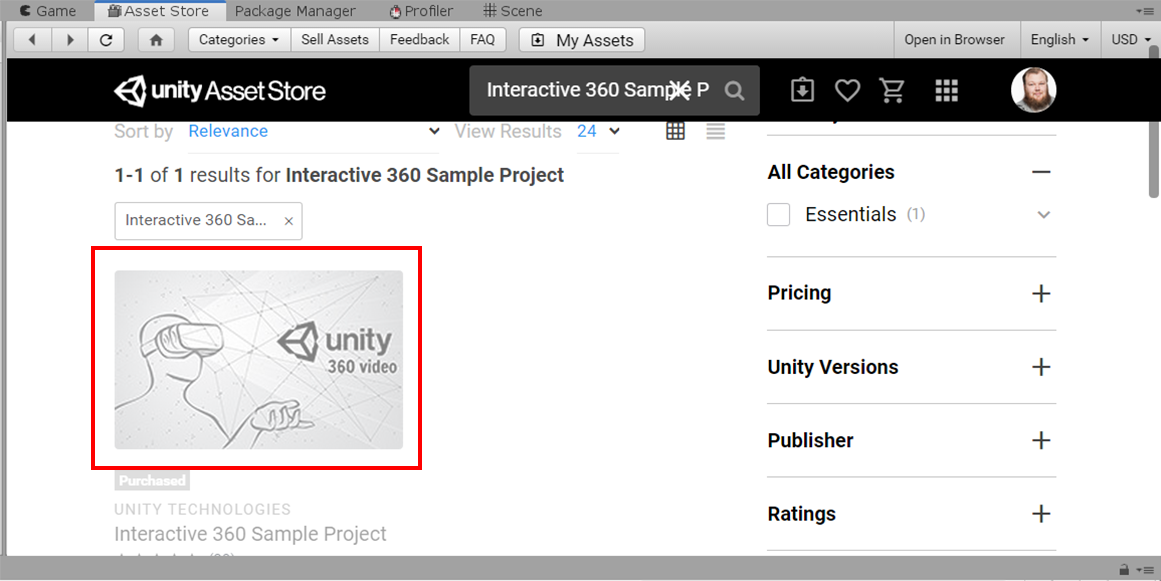The height and width of the screenshot is (581, 1161).
Task: Open the shopping cart icon
Action: coord(891,91)
